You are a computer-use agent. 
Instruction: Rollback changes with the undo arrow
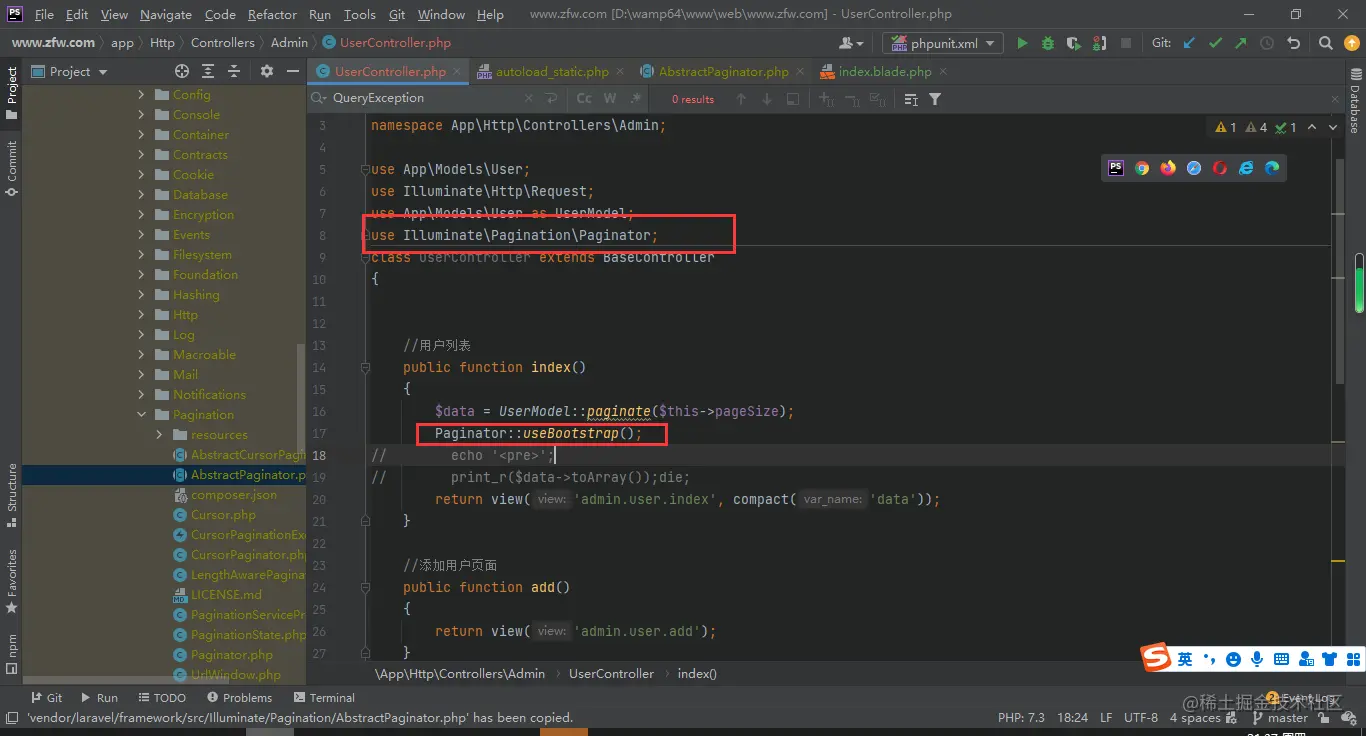coord(1293,43)
